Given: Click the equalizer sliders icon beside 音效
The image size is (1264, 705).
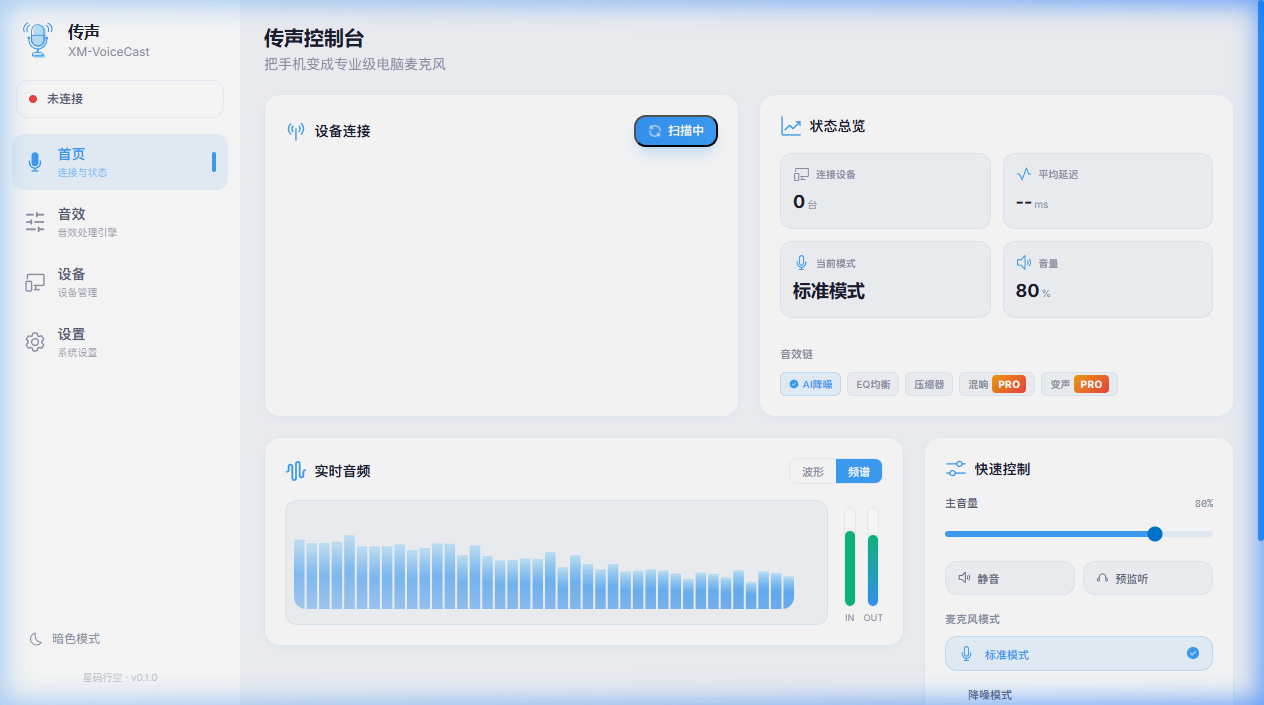Looking at the screenshot, I should tap(35, 222).
